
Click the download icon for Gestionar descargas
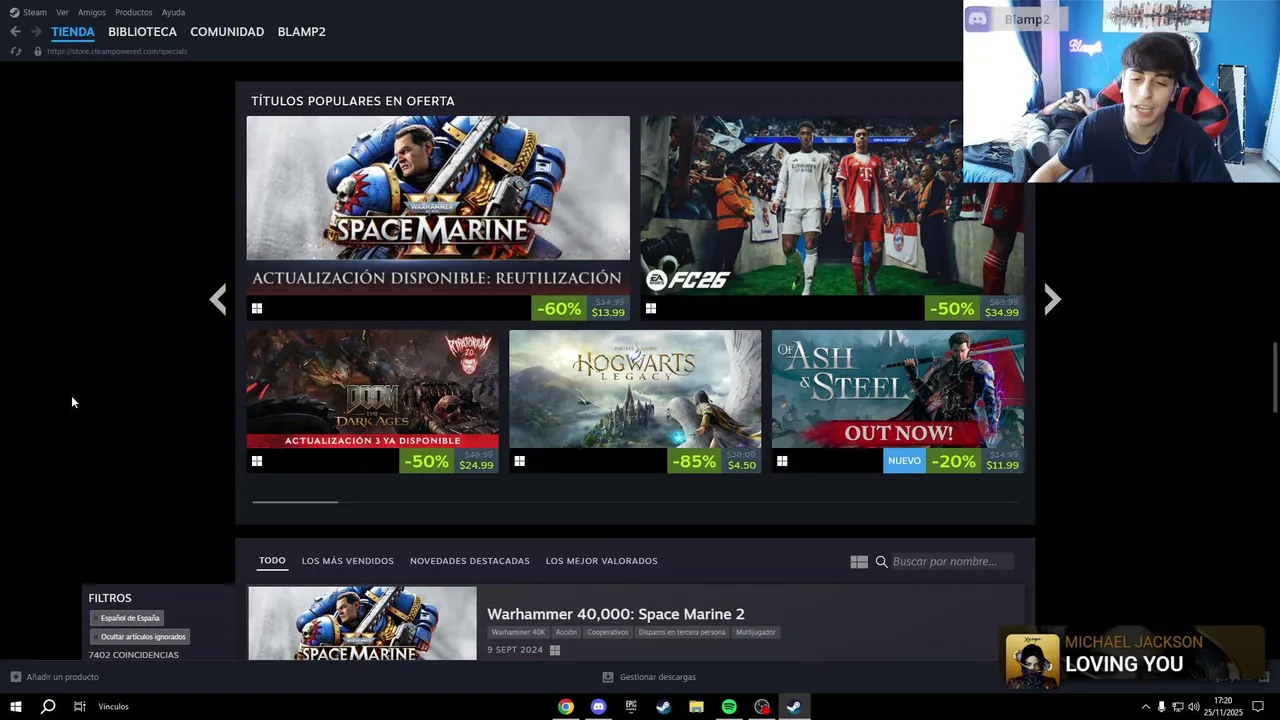click(607, 677)
